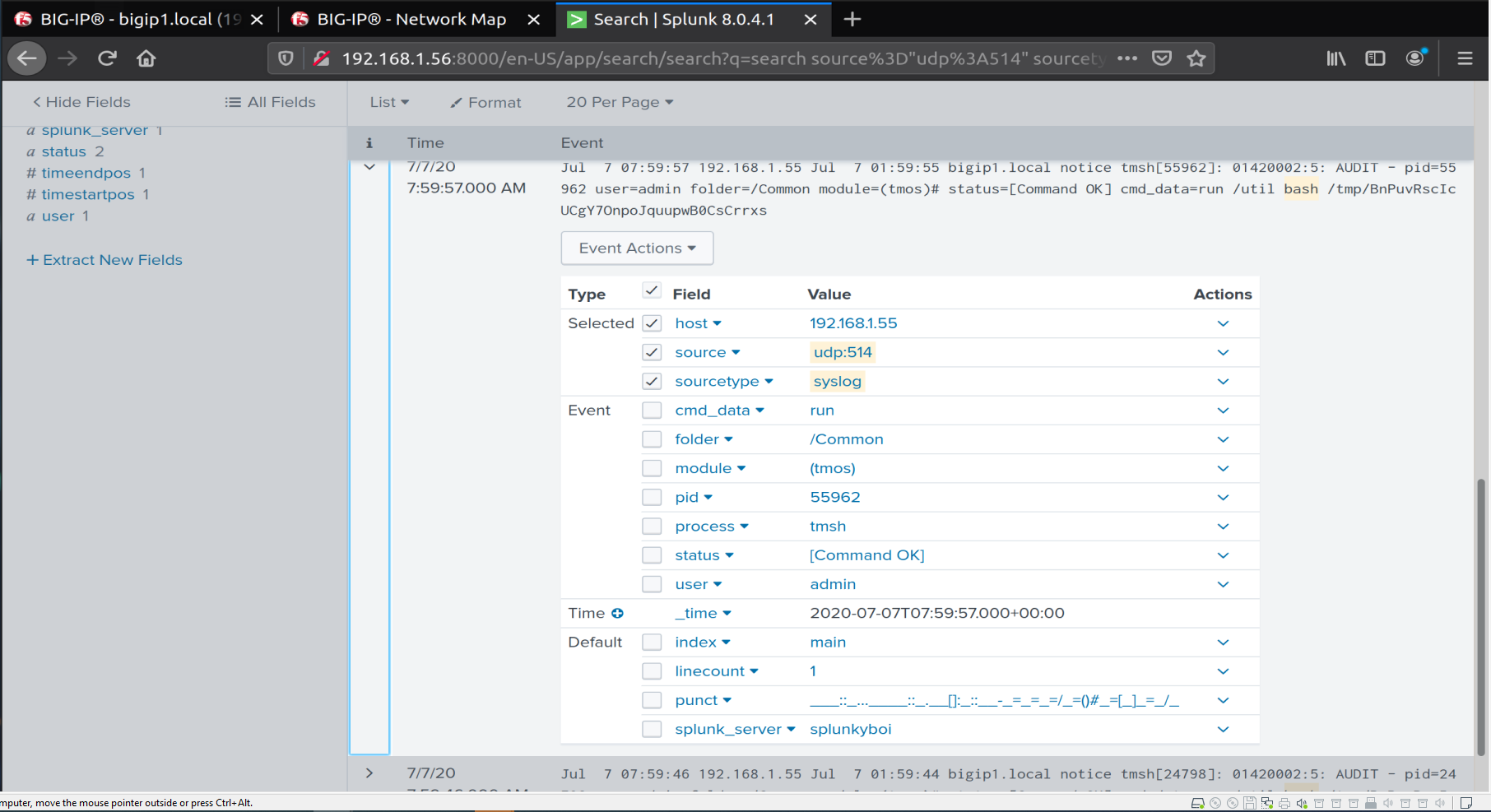1491x812 pixels.
Task: Close the BIG-IP Network Map tab
Action: (x=534, y=19)
